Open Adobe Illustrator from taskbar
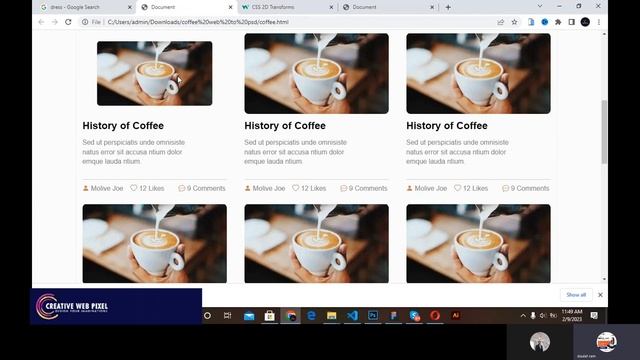The image size is (640, 360). click(x=456, y=316)
